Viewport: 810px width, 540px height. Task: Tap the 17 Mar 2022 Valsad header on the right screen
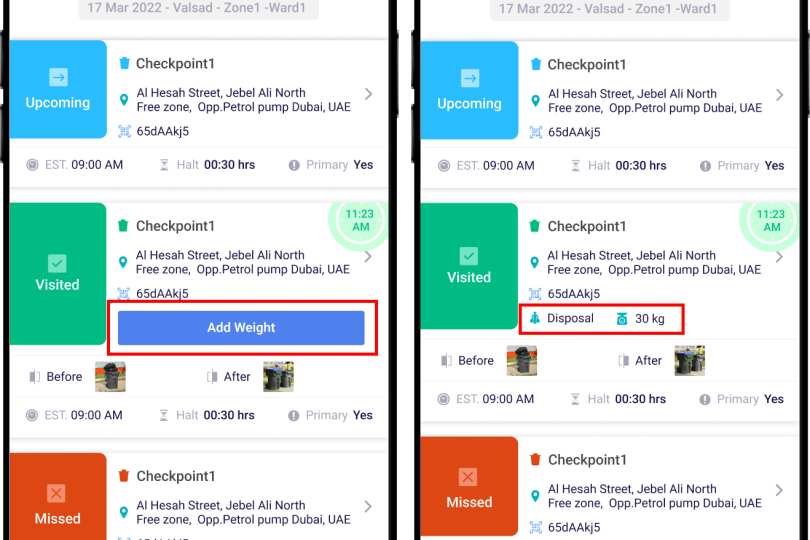click(608, 9)
